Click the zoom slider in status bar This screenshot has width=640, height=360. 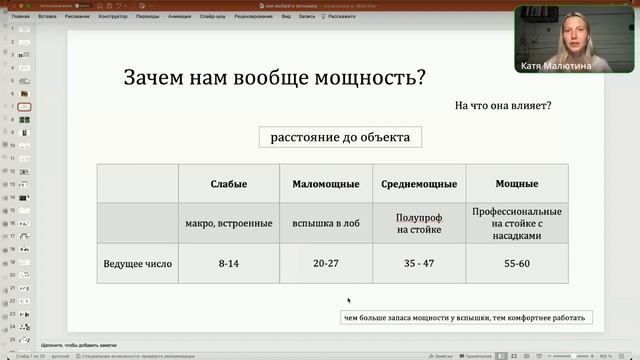[x=571, y=356]
